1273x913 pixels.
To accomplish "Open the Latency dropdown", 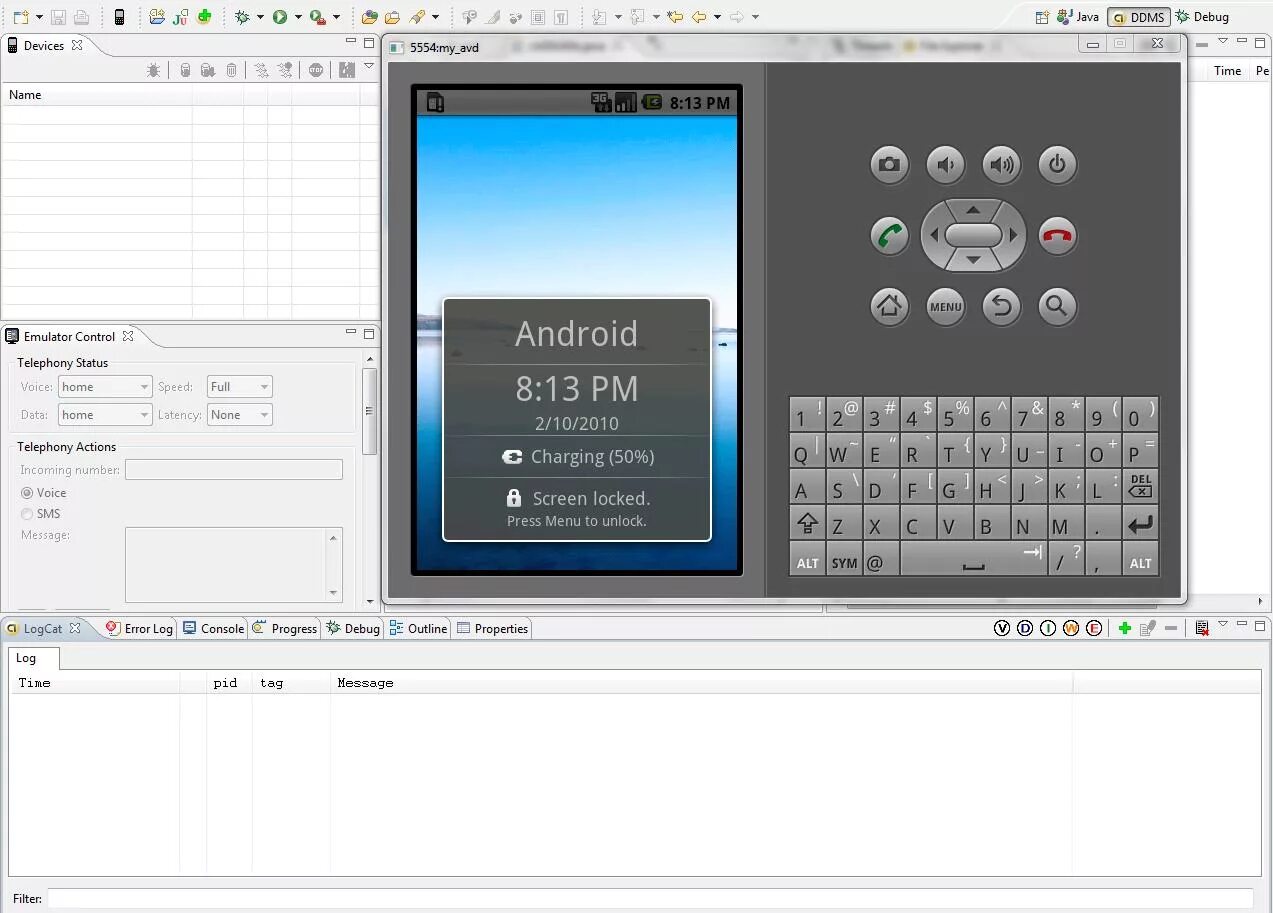I will (239, 415).
